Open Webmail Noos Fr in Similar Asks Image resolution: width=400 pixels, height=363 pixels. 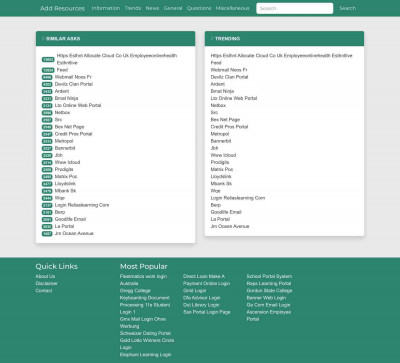[73, 77]
